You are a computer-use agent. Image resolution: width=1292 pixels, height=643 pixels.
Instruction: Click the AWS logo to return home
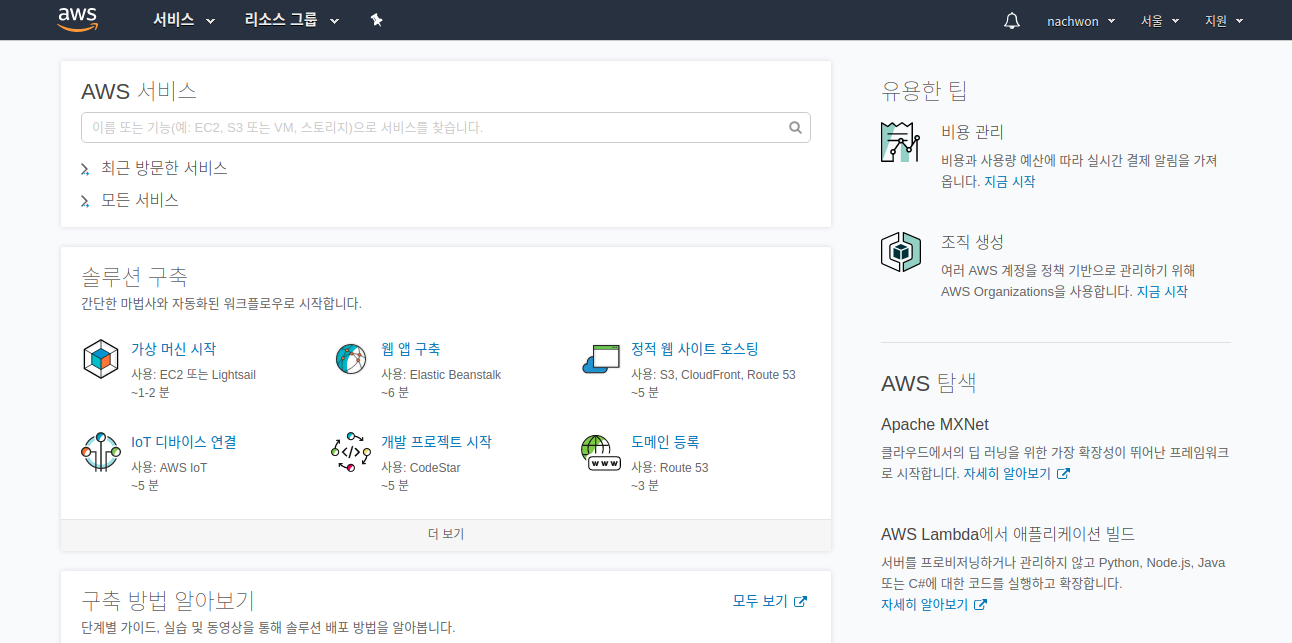click(77, 19)
